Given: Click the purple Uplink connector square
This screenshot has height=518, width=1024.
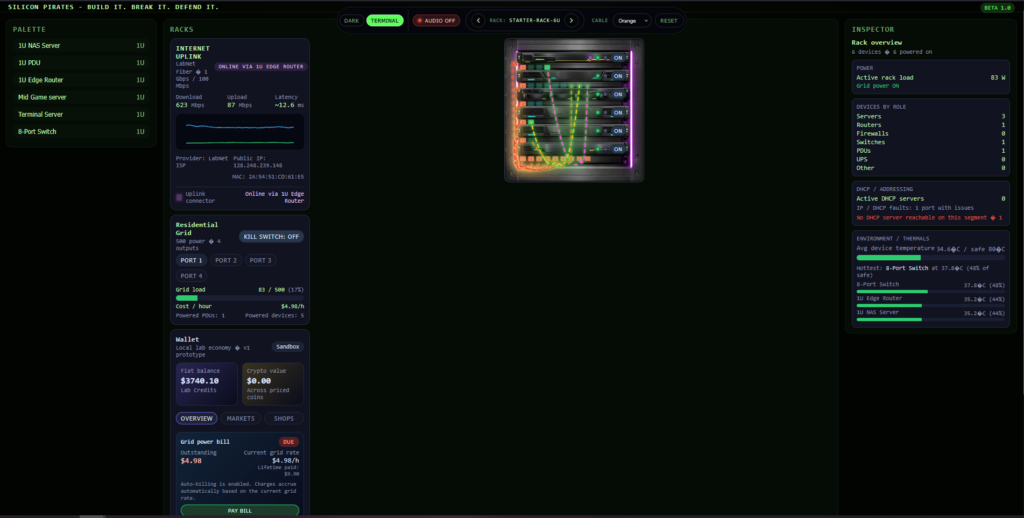Looking at the screenshot, I should coord(179,197).
